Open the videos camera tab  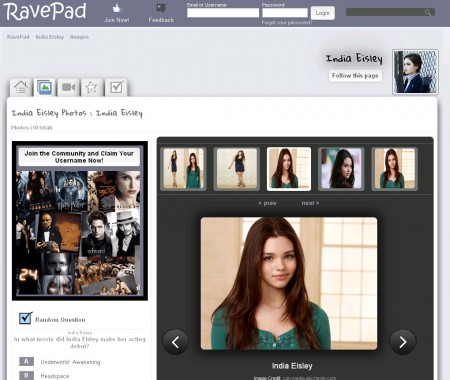(x=69, y=88)
